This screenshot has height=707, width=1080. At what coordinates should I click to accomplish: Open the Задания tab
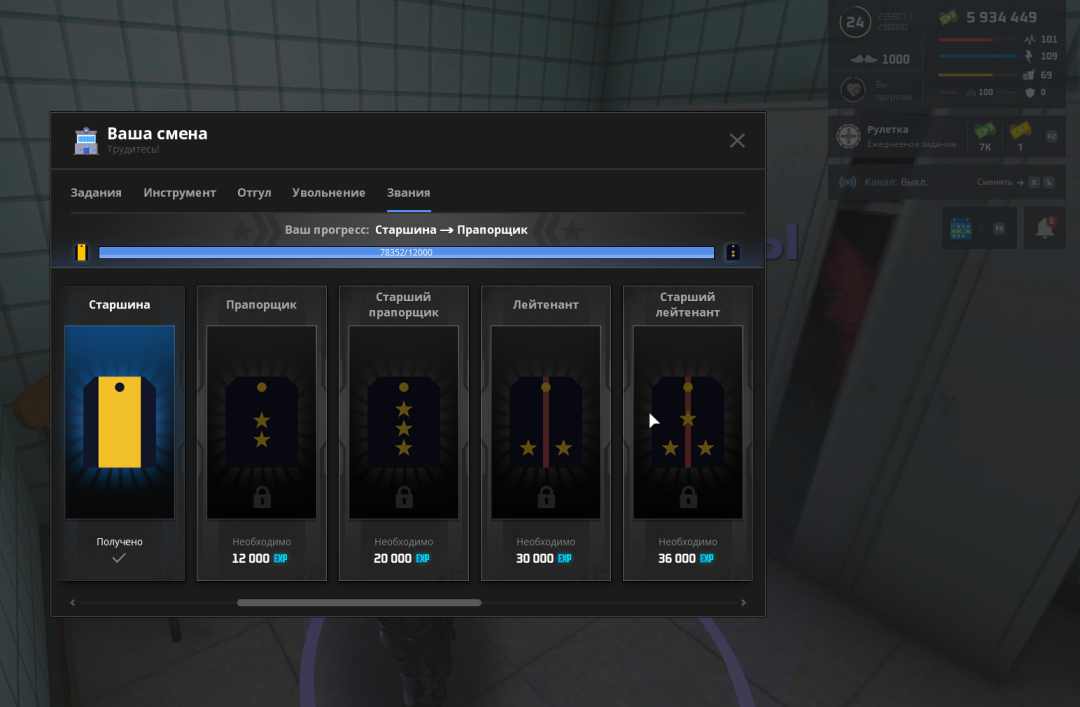tap(96, 193)
